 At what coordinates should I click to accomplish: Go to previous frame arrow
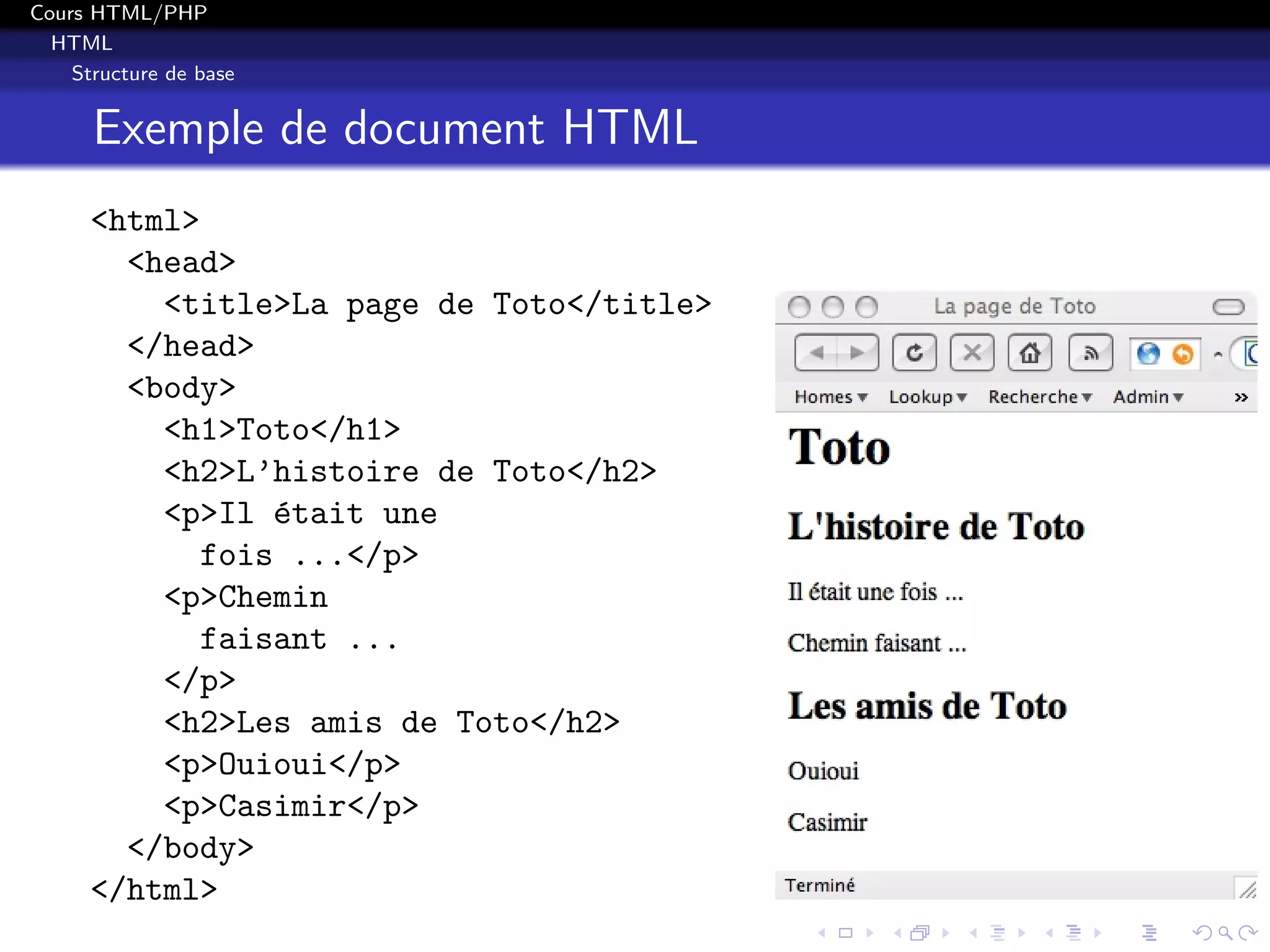point(897,933)
